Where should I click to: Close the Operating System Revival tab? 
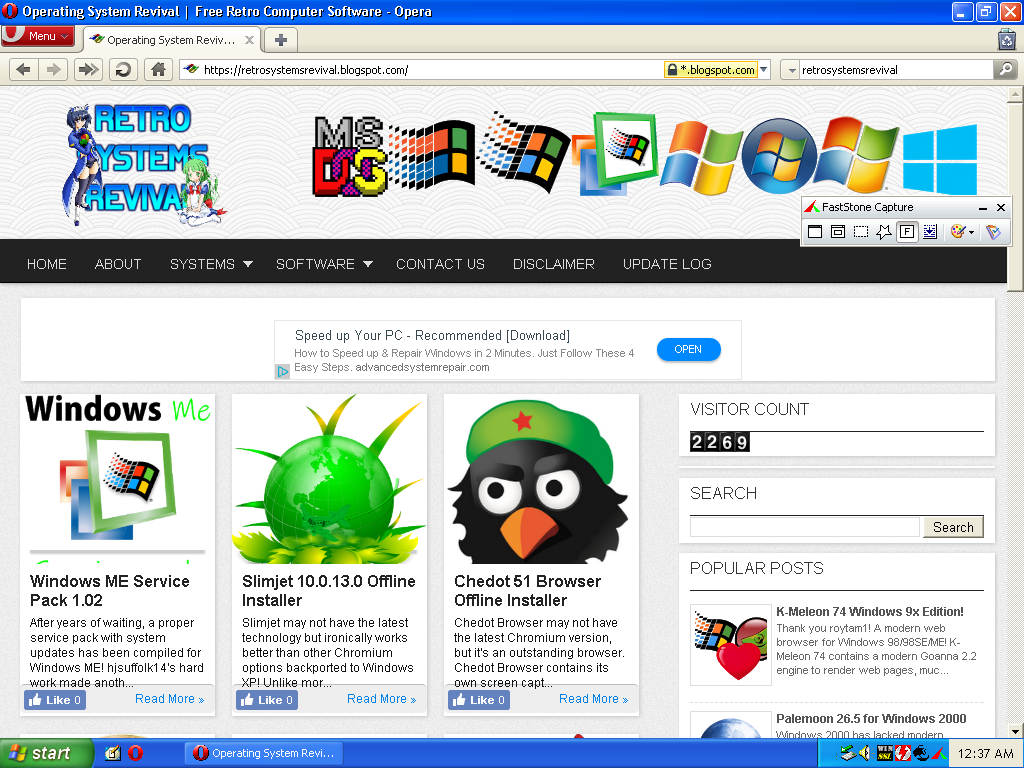point(249,40)
